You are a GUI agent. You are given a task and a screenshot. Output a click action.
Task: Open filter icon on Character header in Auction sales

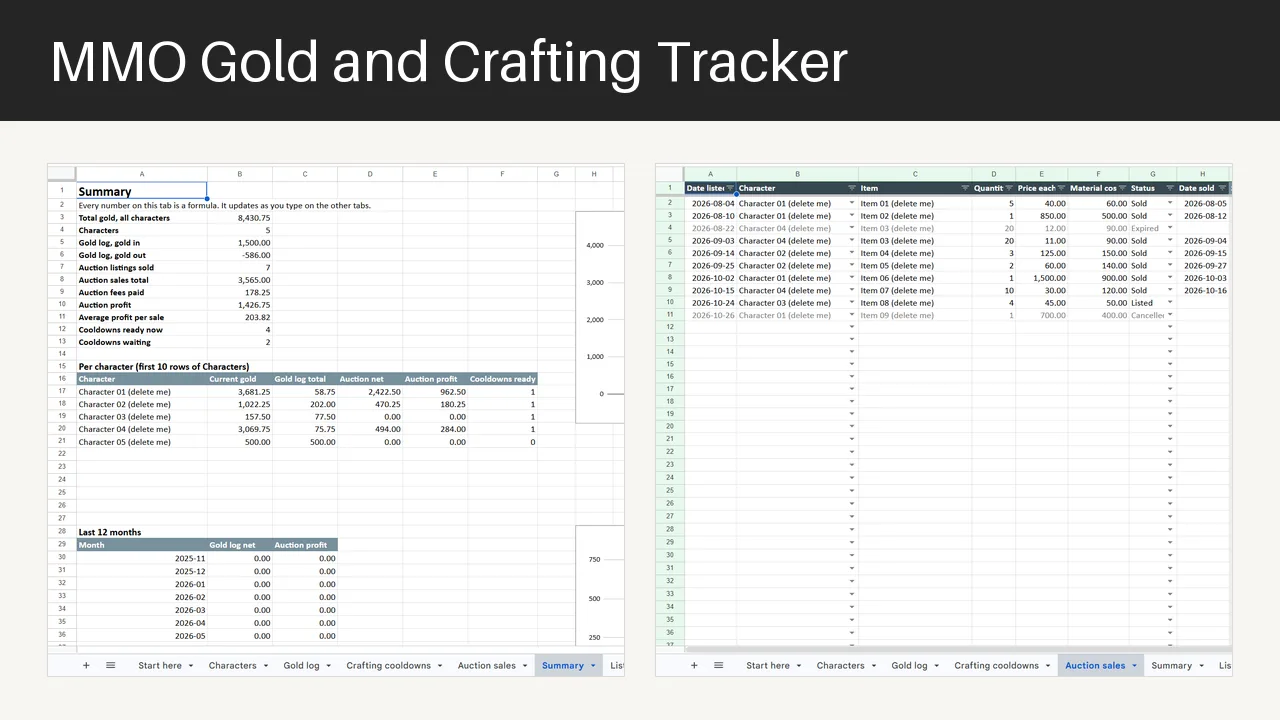pos(852,188)
